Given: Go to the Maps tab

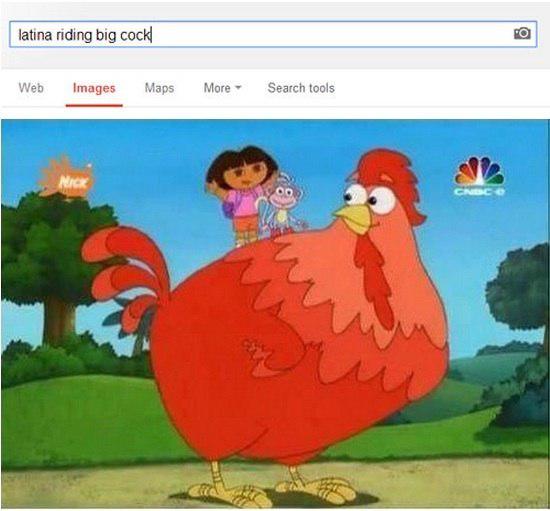Looking at the screenshot, I should coord(159,88).
